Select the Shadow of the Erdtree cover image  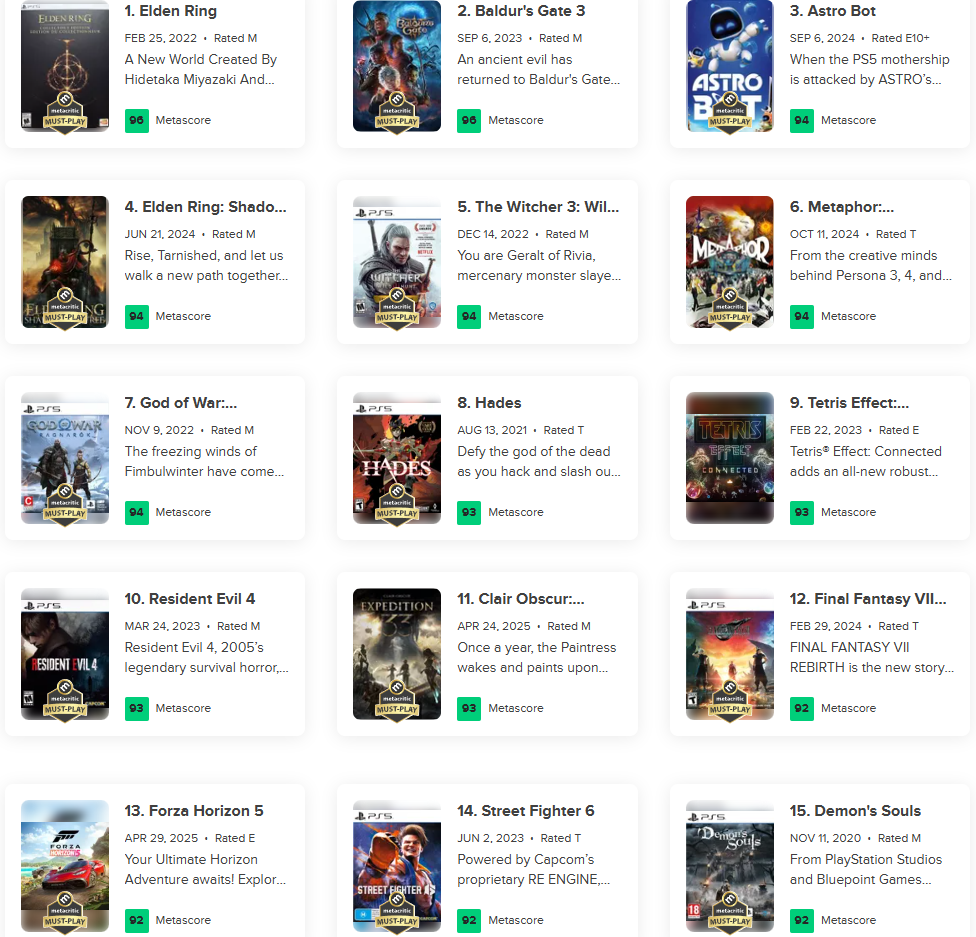tap(65, 261)
